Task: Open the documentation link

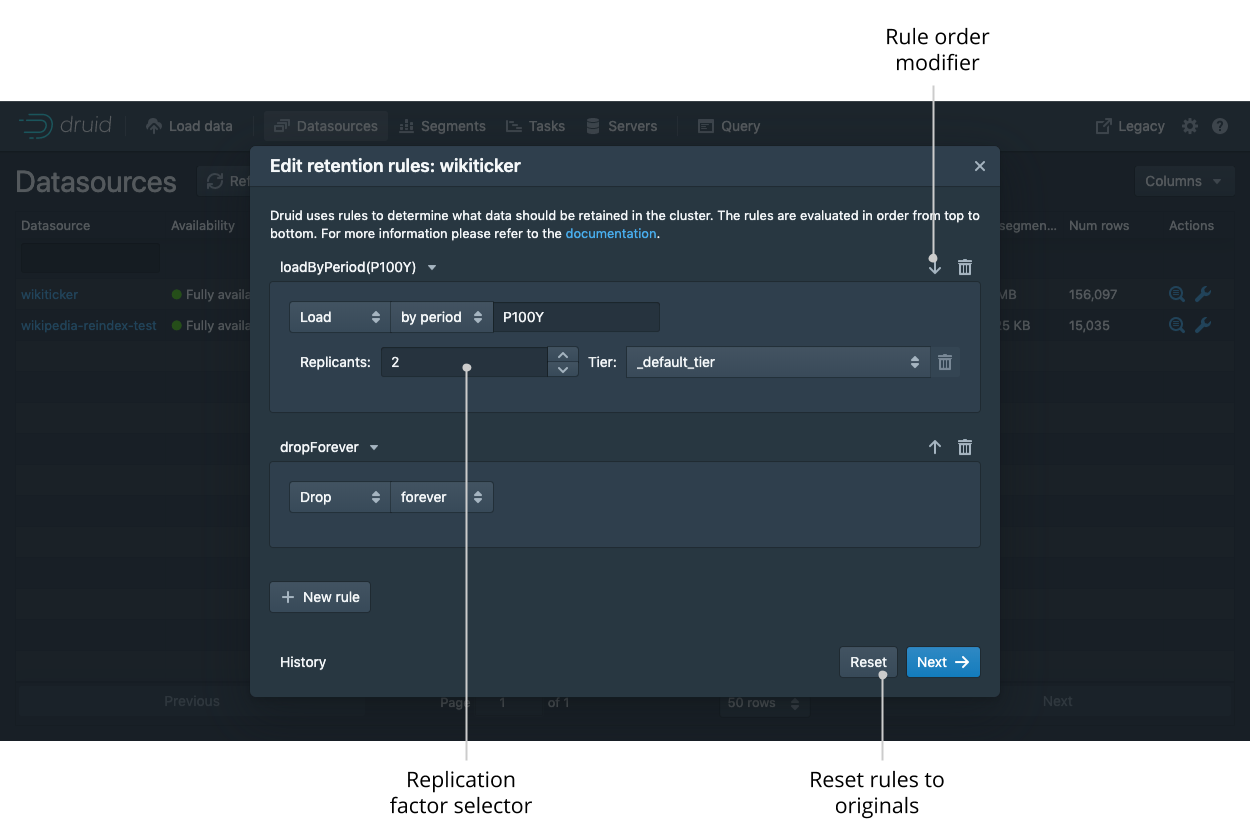Action: (611, 234)
